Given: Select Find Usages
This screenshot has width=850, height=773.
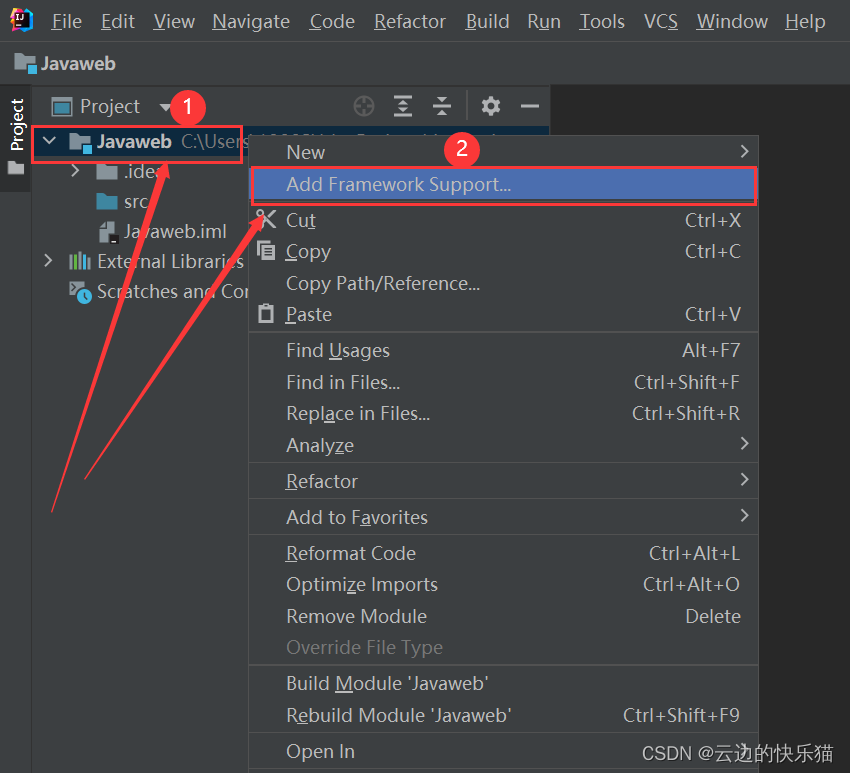Looking at the screenshot, I should coord(503,351).
